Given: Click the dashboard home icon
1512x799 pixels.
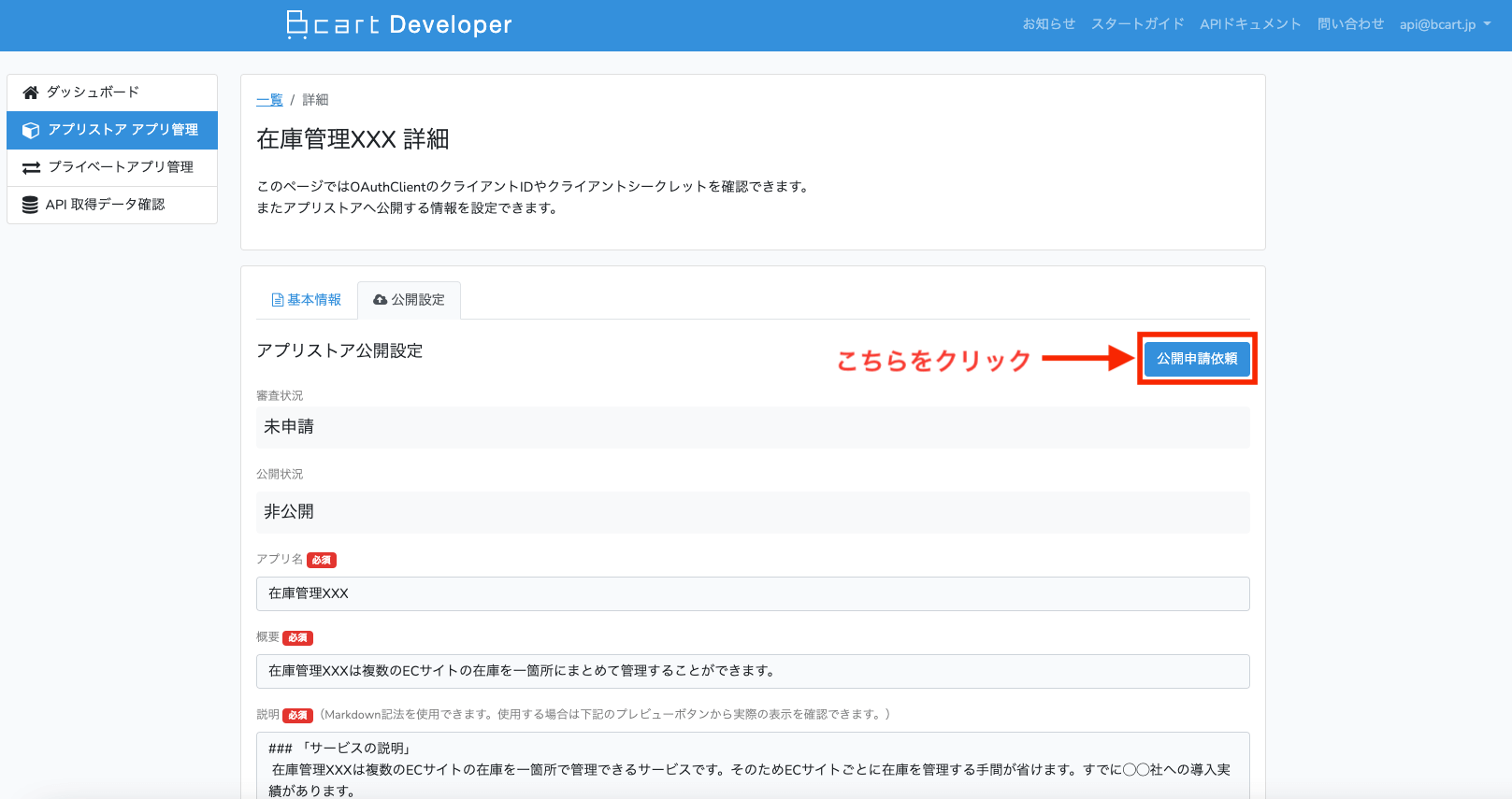Looking at the screenshot, I should (x=31, y=93).
